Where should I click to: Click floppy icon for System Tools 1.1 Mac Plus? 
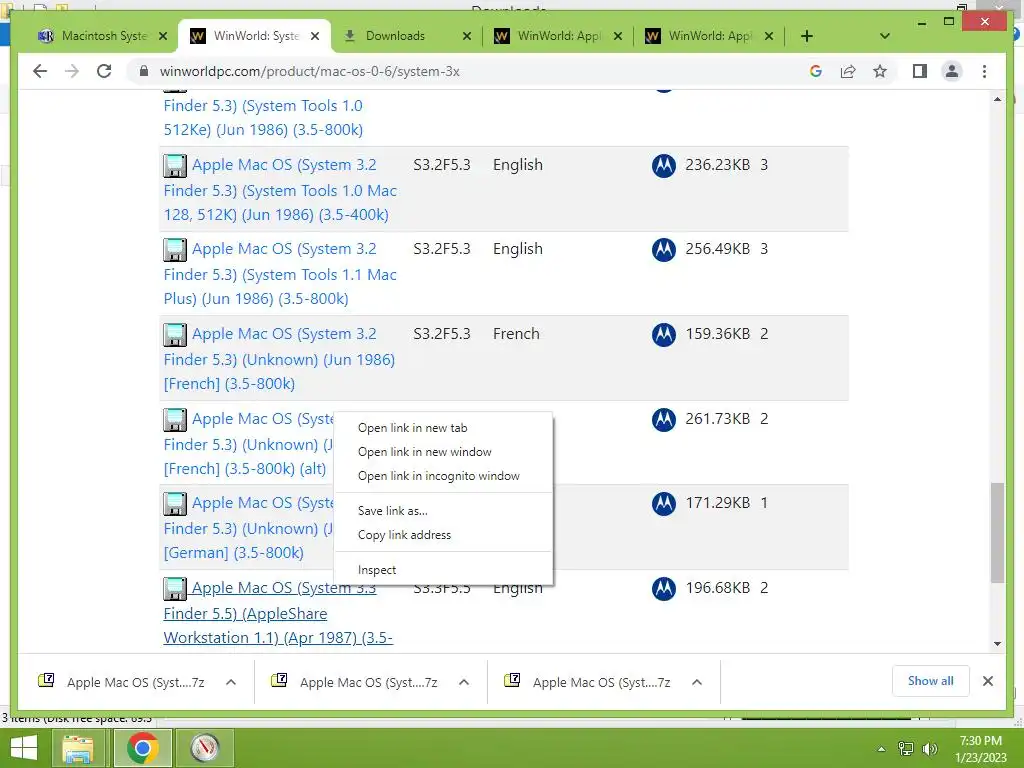tap(174, 250)
